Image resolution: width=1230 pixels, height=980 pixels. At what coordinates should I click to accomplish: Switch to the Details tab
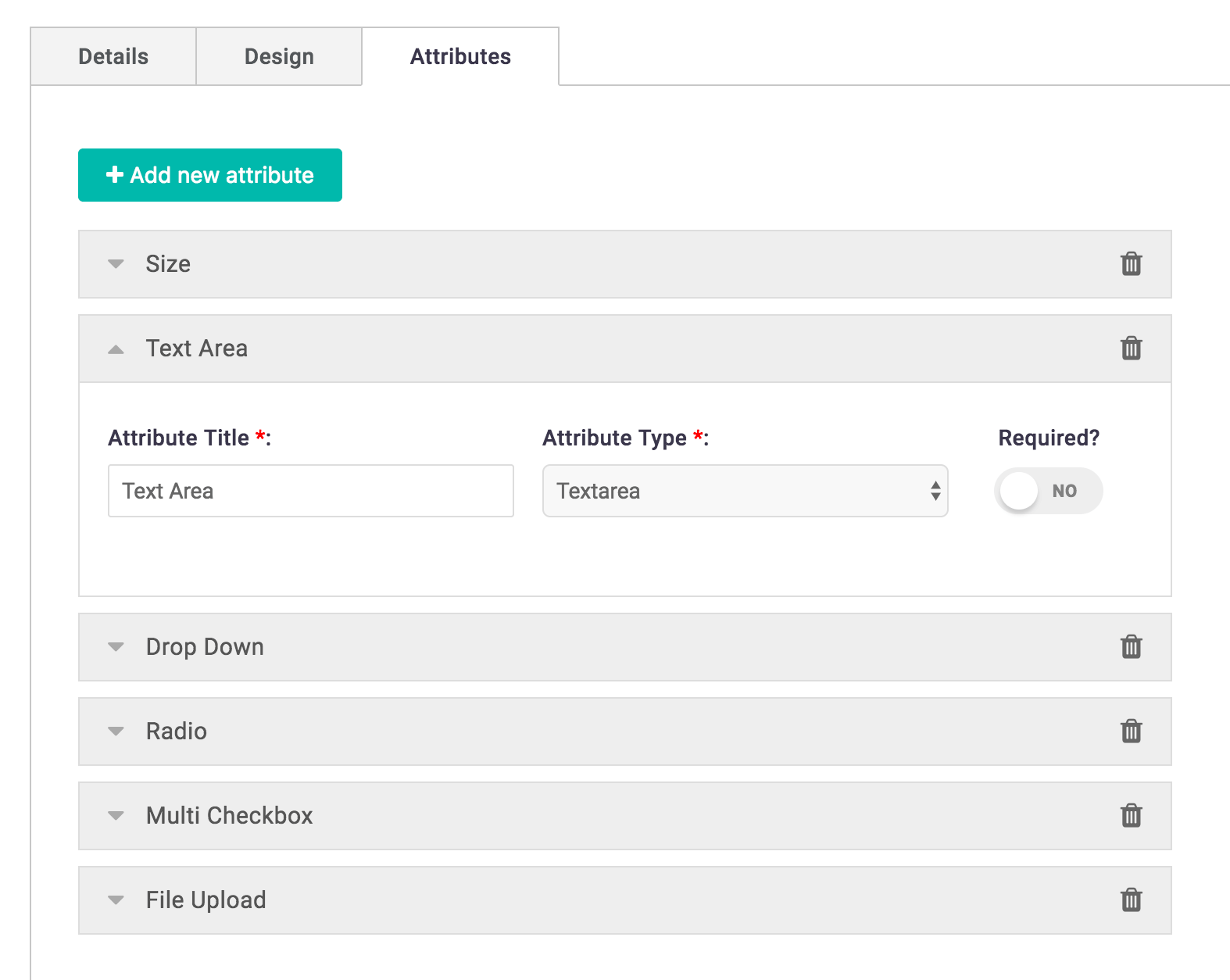(113, 56)
